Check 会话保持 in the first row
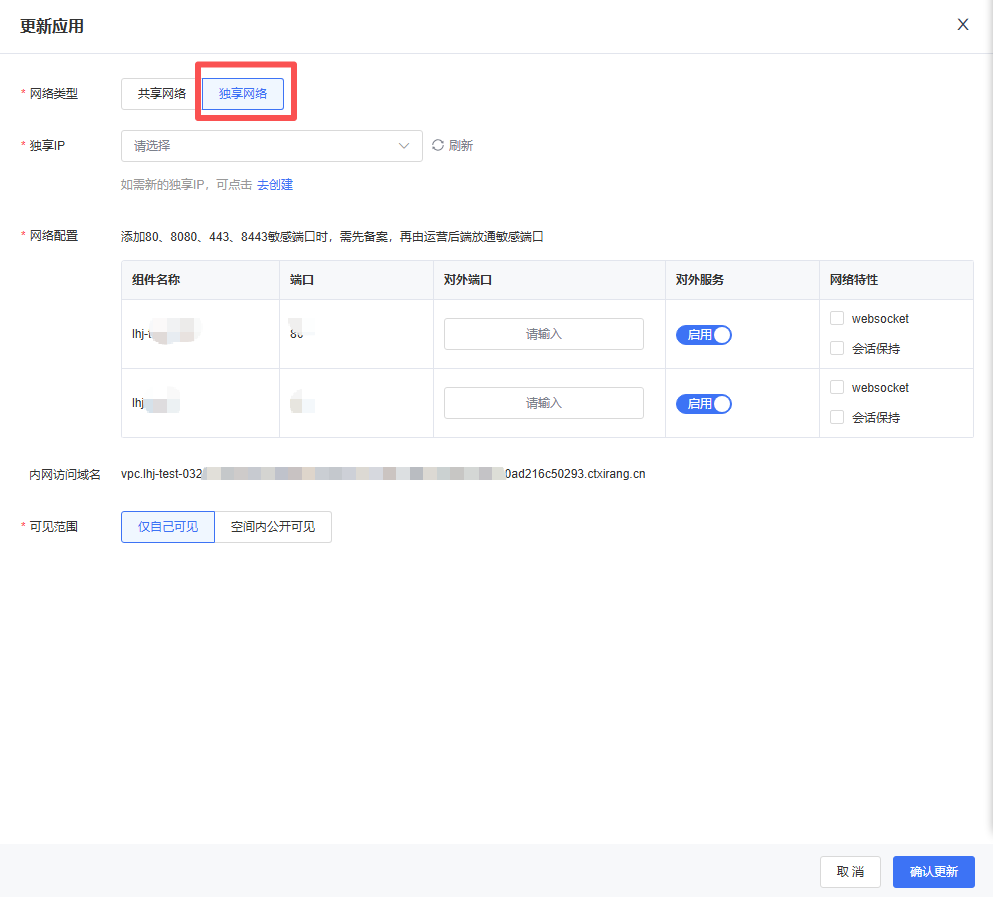Screen dimensions: 993x897 pos(837,348)
